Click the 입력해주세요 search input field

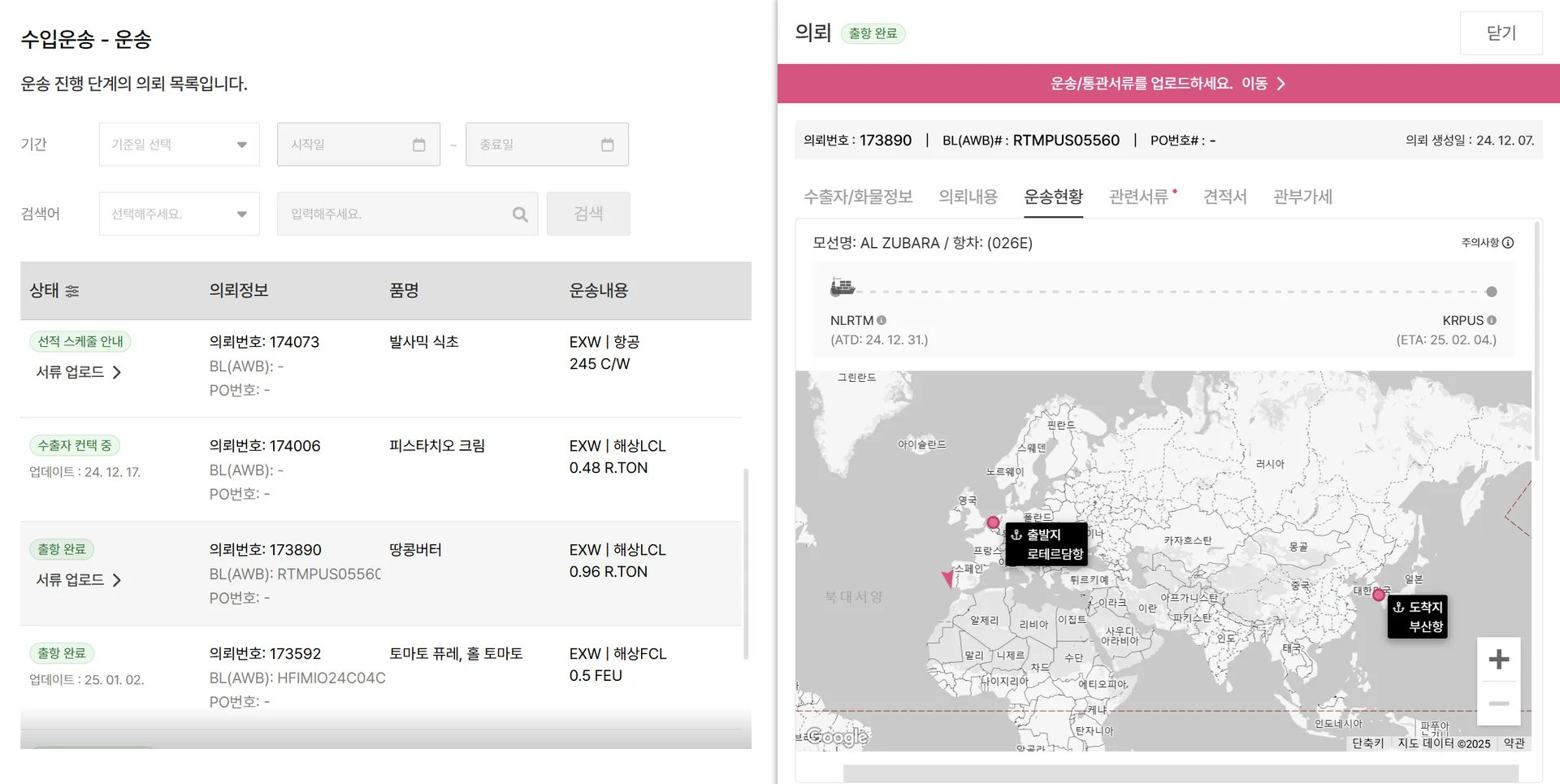394,214
